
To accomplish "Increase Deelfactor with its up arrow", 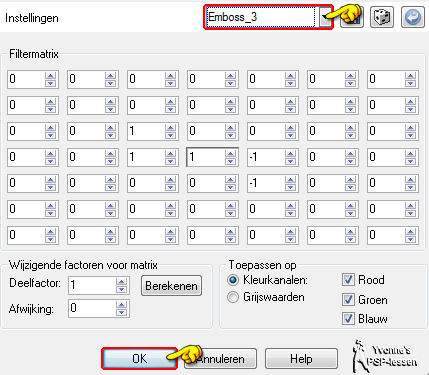I will pyautogui.click(x=121, y=282).
